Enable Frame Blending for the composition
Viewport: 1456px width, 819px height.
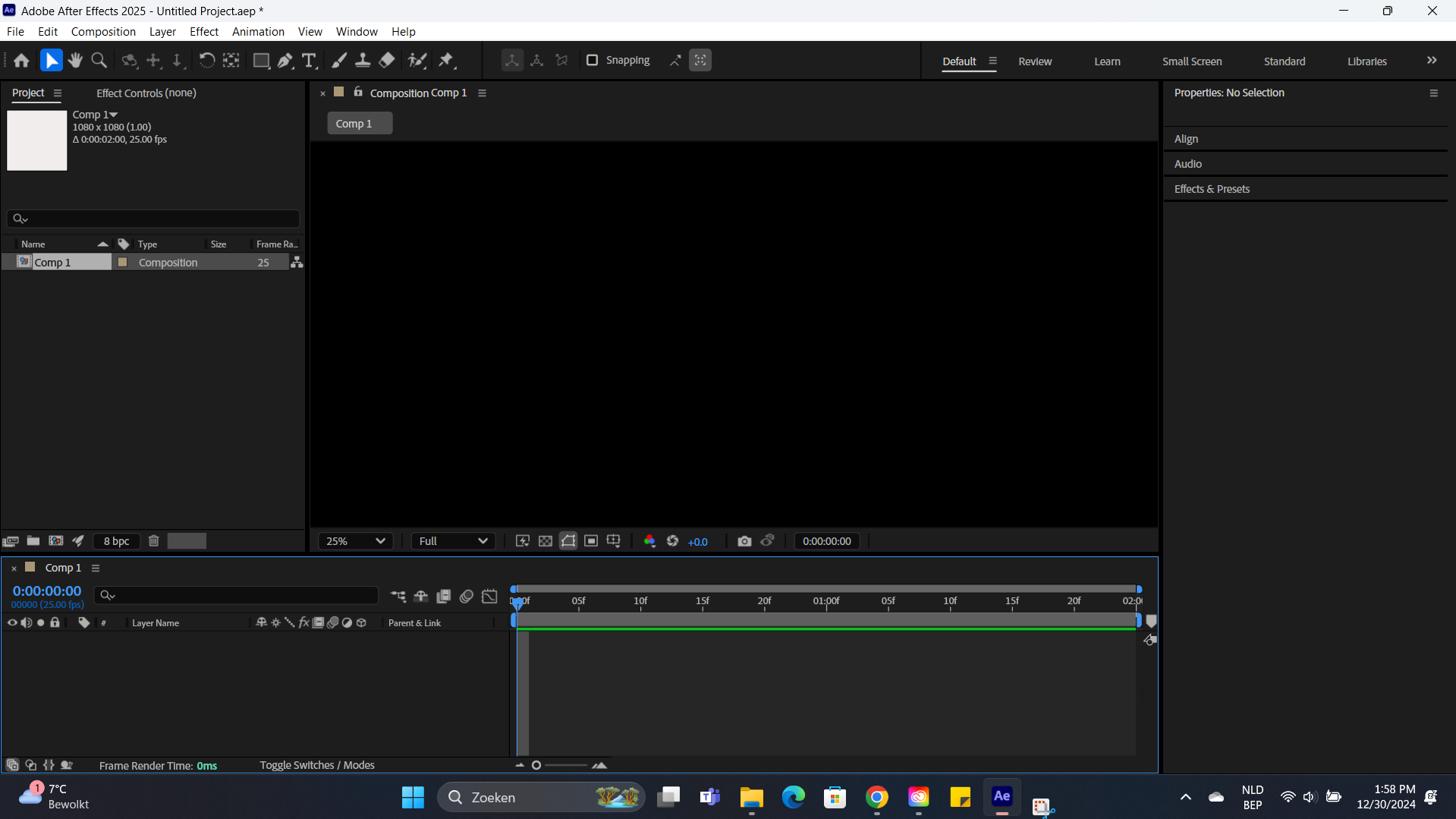[x=444, y=597]
